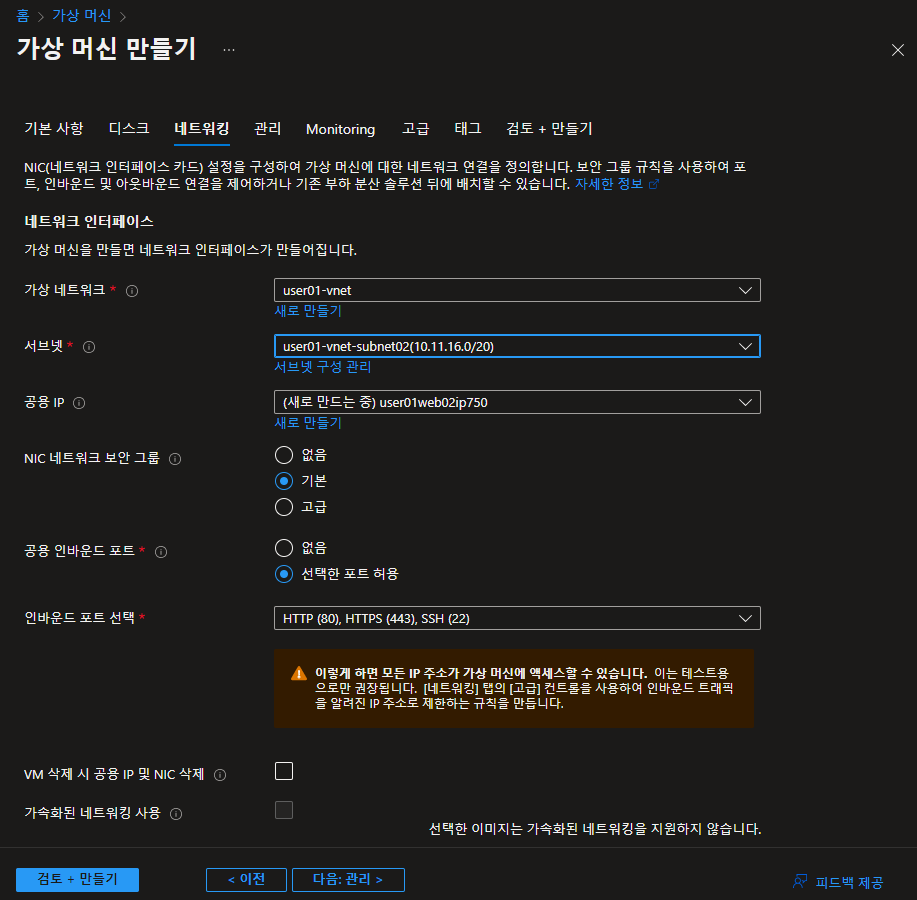Select 없음 for NIC 네트워크 보안 그룹
Viewport: 917px width, 900px height.
point(284,455)
